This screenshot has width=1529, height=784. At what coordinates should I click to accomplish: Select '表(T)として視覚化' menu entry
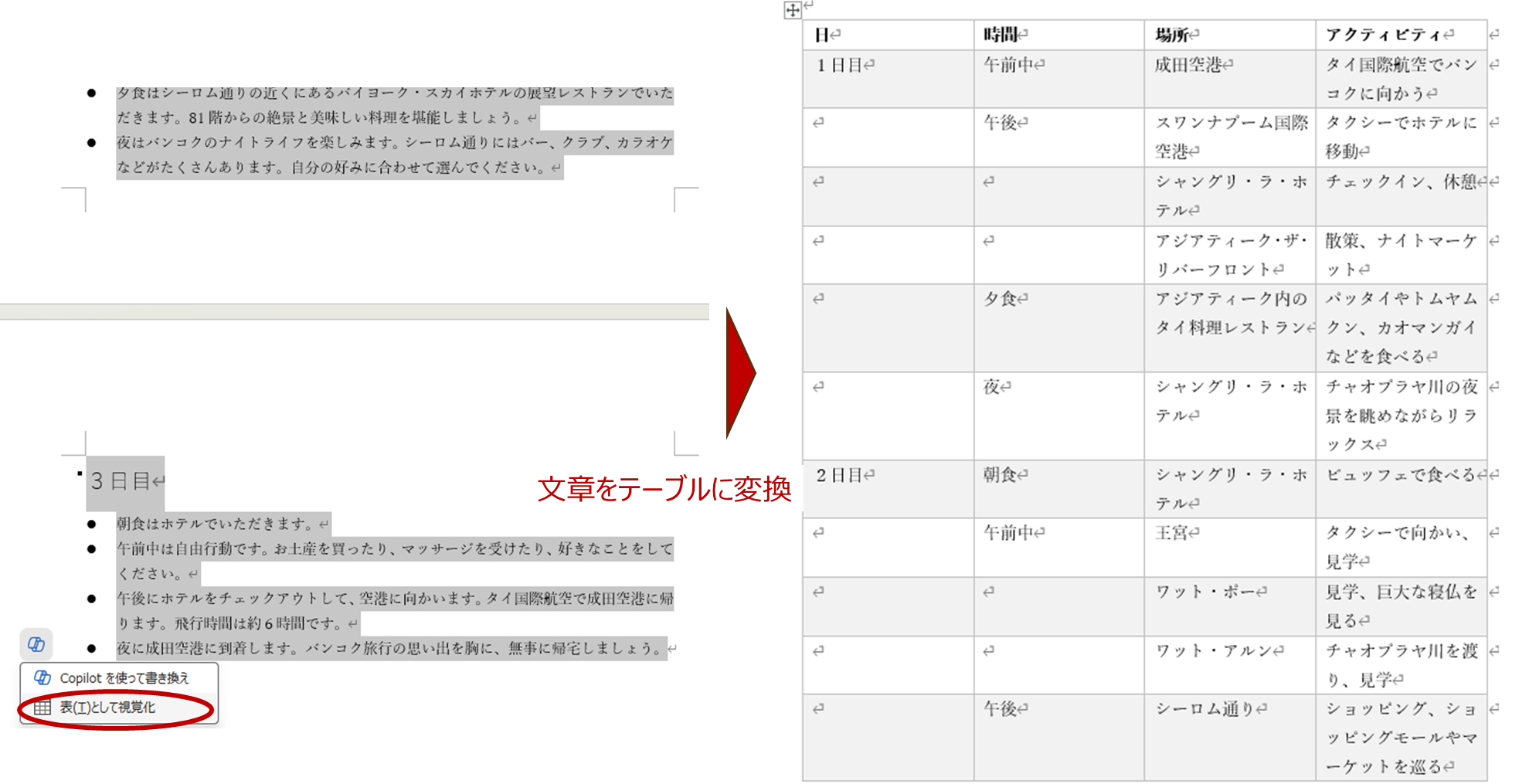point(119,708)
